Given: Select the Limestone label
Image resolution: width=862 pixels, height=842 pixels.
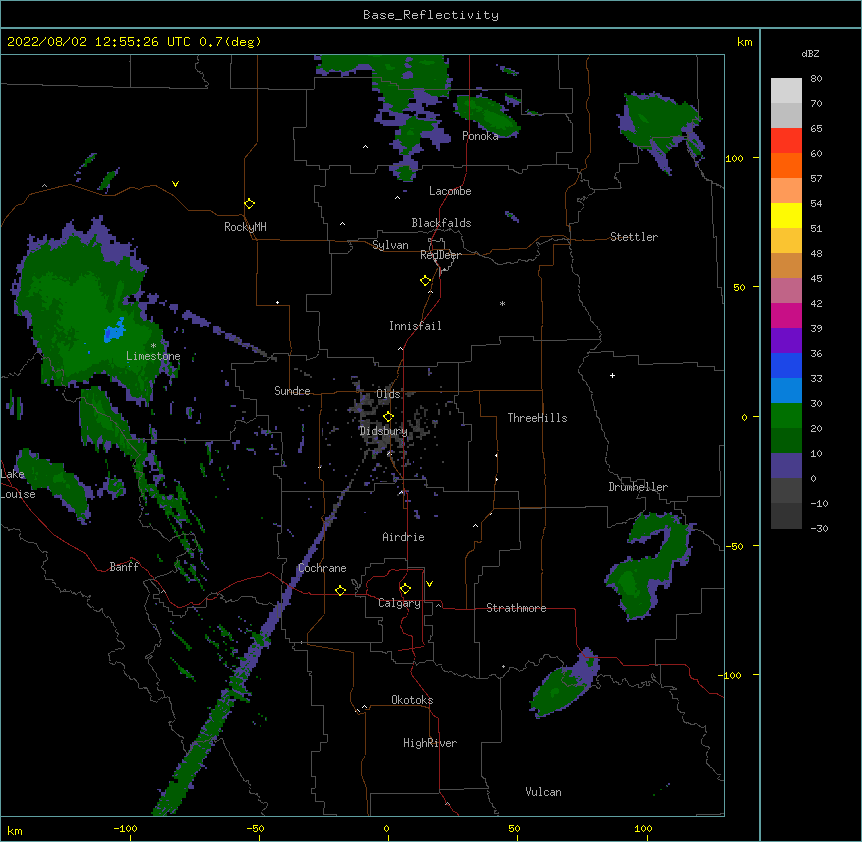Looking at the screenshot, I should pyautogui.click(x=153, y=356).
